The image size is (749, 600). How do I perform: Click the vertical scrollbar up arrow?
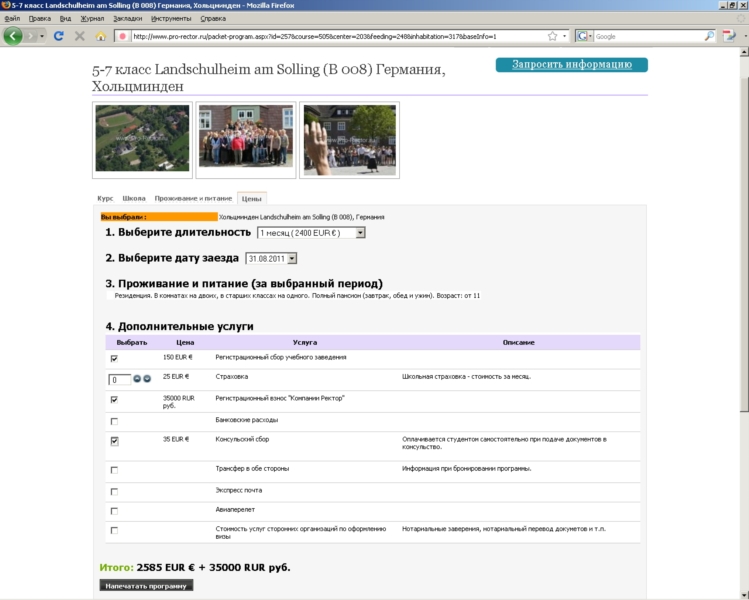click(x=744, y=51)
